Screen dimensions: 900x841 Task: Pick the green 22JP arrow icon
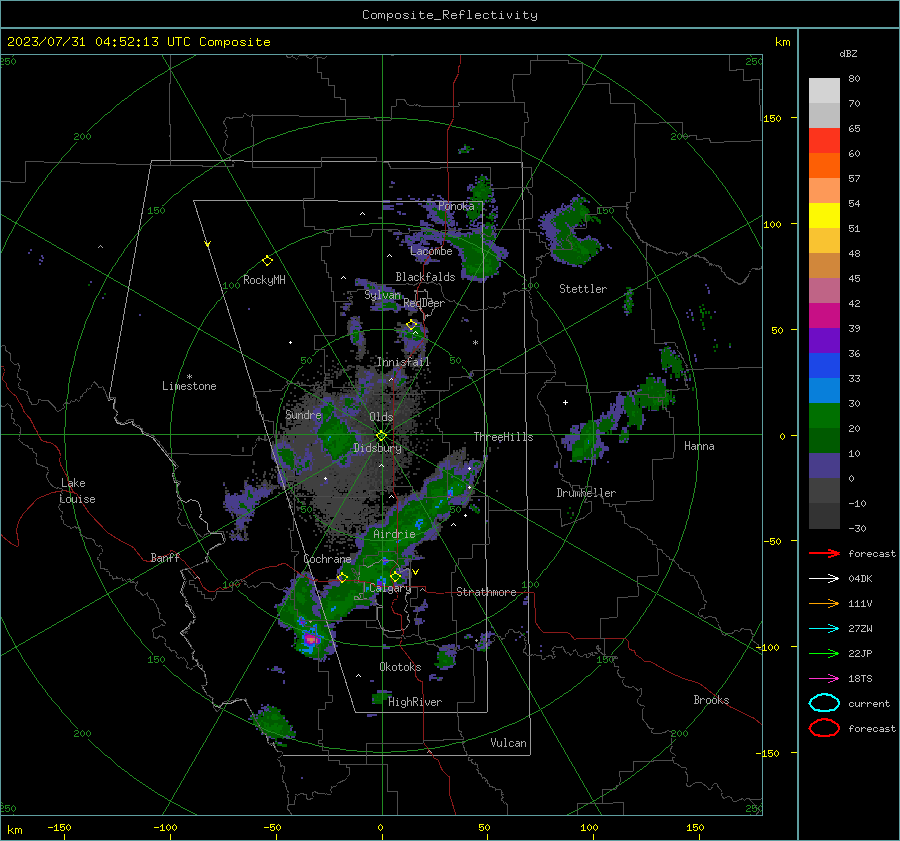[824, 653]
